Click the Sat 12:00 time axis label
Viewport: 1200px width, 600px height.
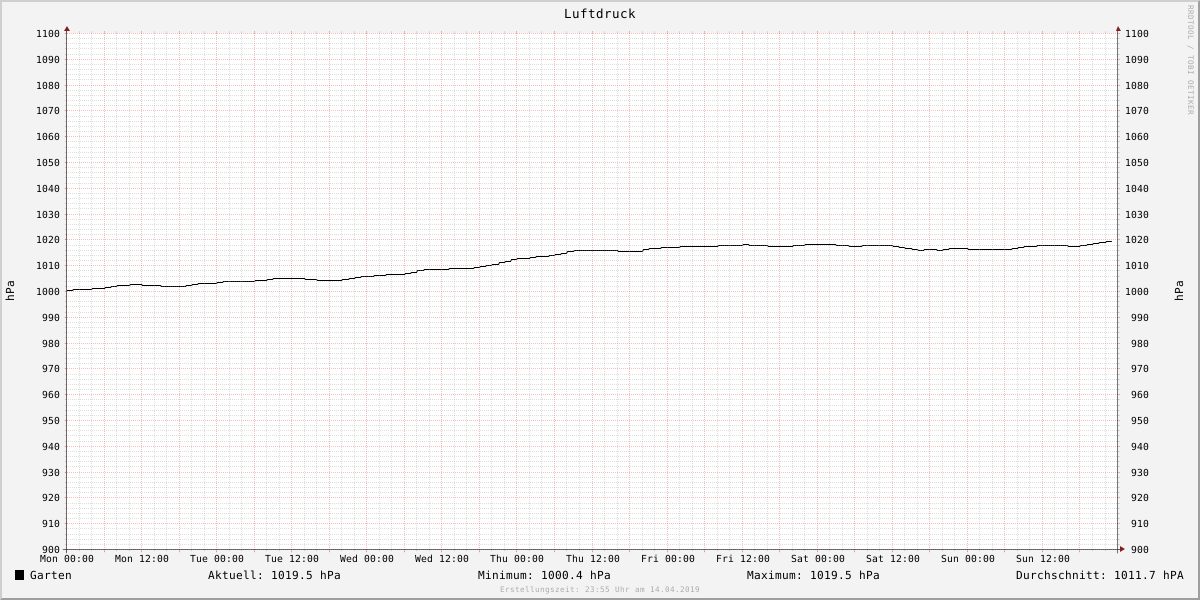tap(893, 559)
